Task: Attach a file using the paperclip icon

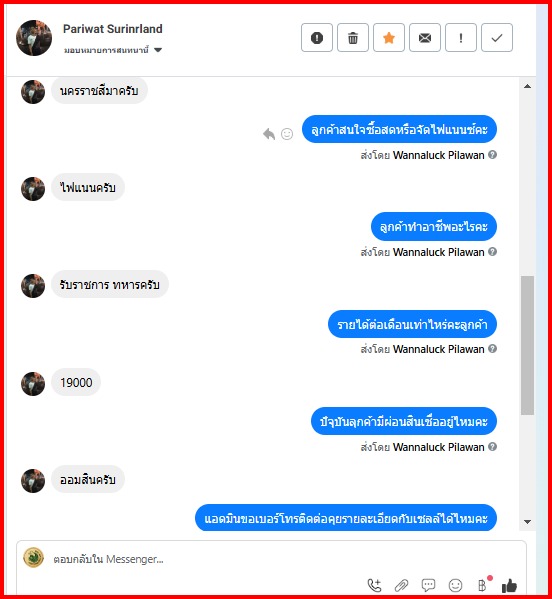Action: tap(401, 585)
